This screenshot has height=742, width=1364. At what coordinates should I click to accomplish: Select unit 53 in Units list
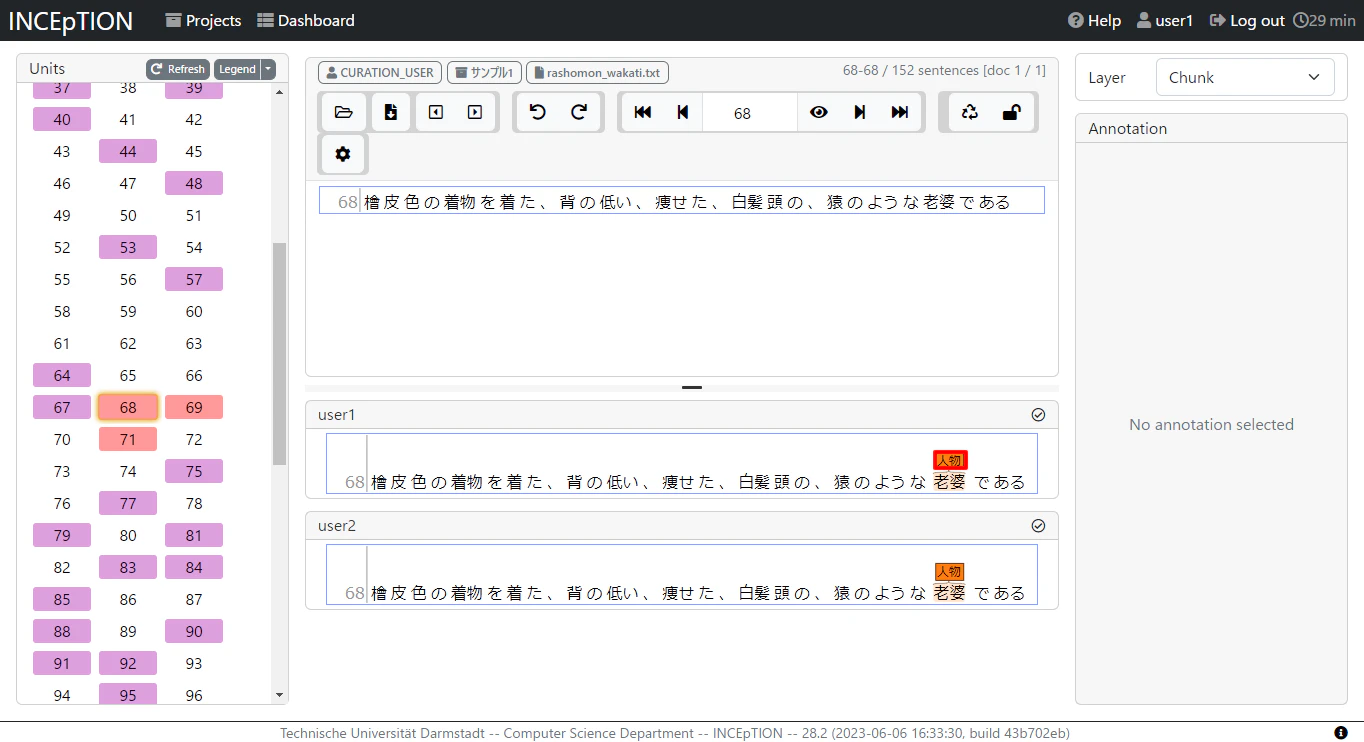pos(128,247)
